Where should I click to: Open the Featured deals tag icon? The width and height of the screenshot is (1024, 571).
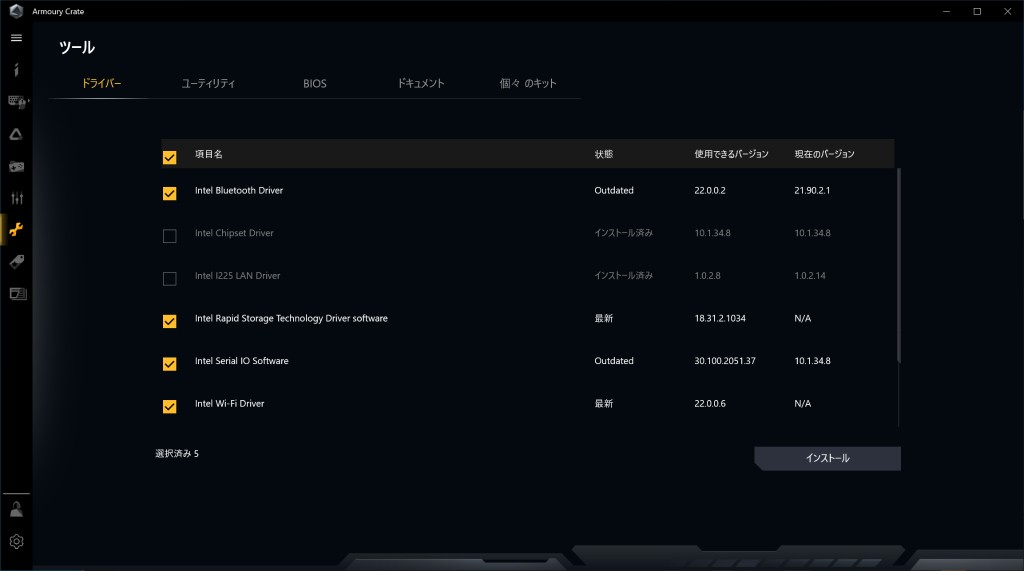tap(16, 261)
